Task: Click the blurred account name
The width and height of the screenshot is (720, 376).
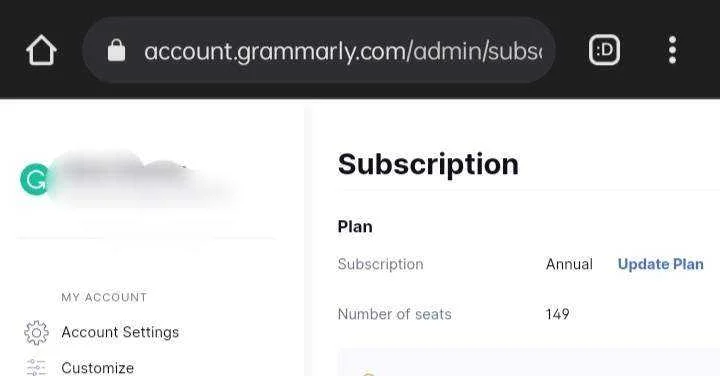Action: (x=138, y=177)
